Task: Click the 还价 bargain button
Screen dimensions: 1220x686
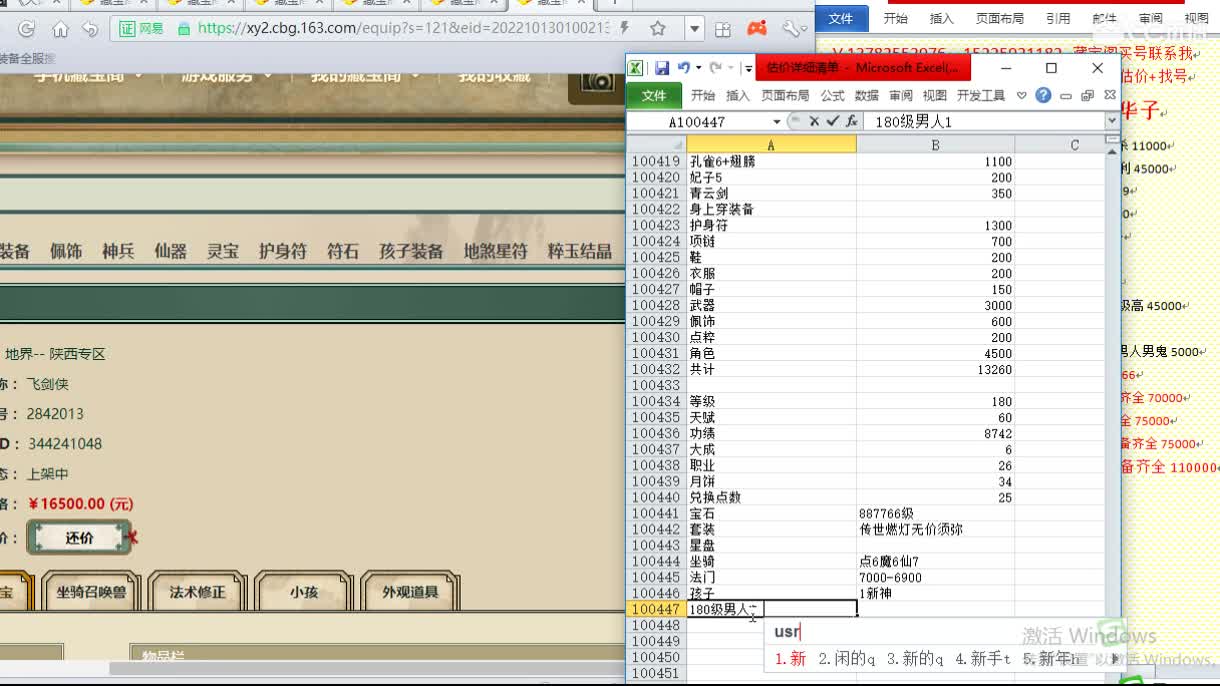Action: click(x=80, y=537)
